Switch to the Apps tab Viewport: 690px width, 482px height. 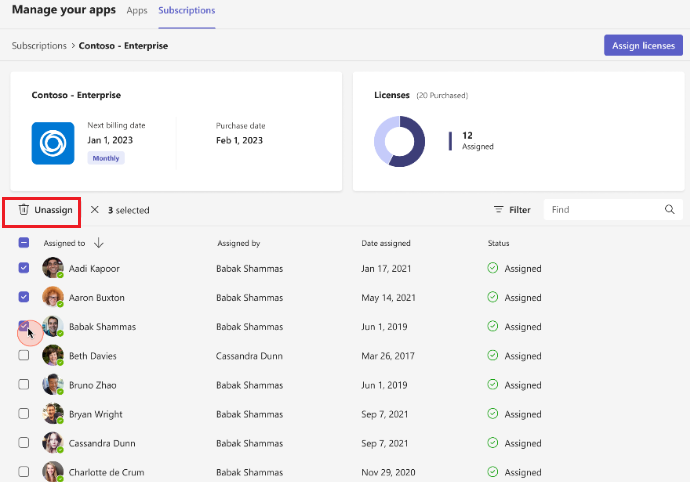coord(137,10)
